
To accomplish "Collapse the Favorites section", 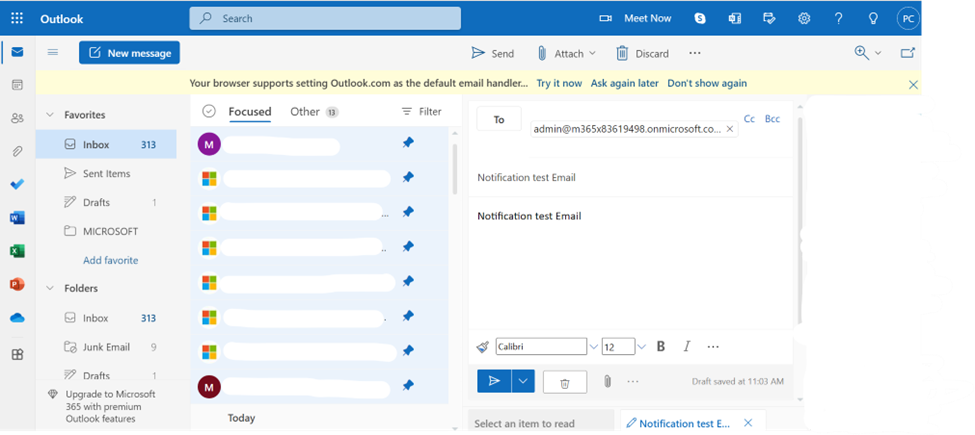I will (50, 115).
